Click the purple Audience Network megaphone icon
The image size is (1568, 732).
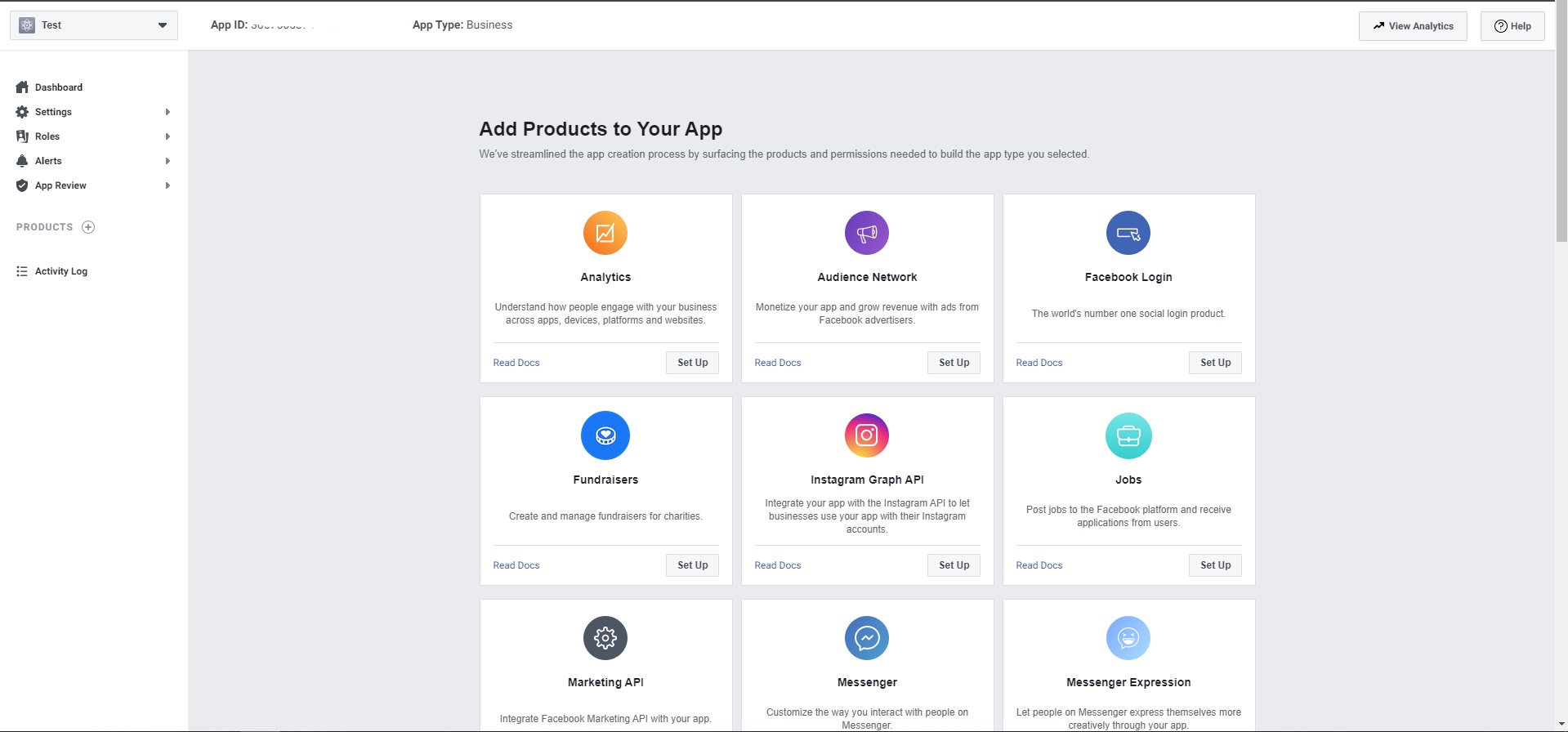pos(866,233)
